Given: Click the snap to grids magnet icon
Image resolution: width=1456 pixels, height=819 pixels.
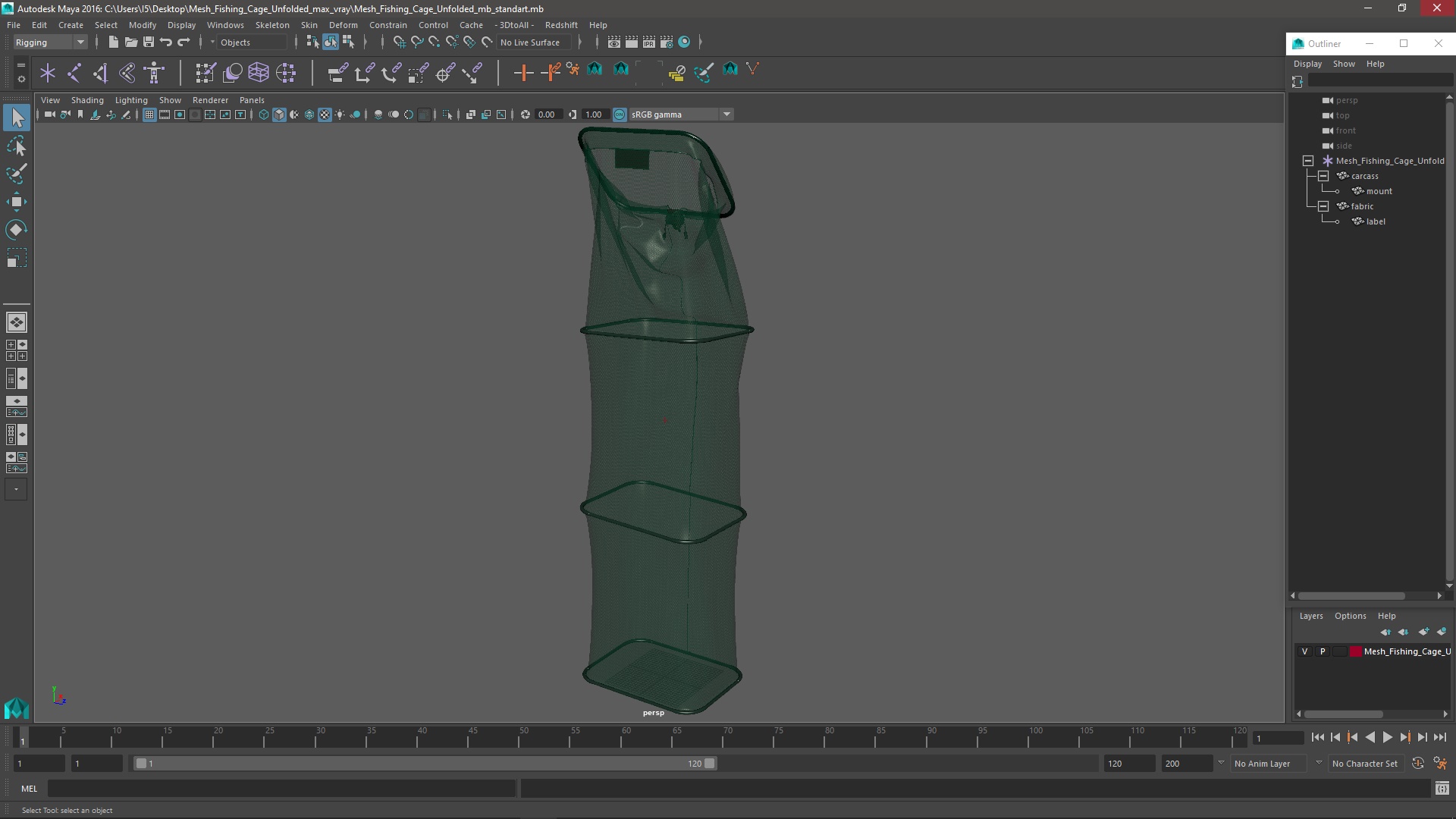Looking at the screenshot, I should (399, 42).
